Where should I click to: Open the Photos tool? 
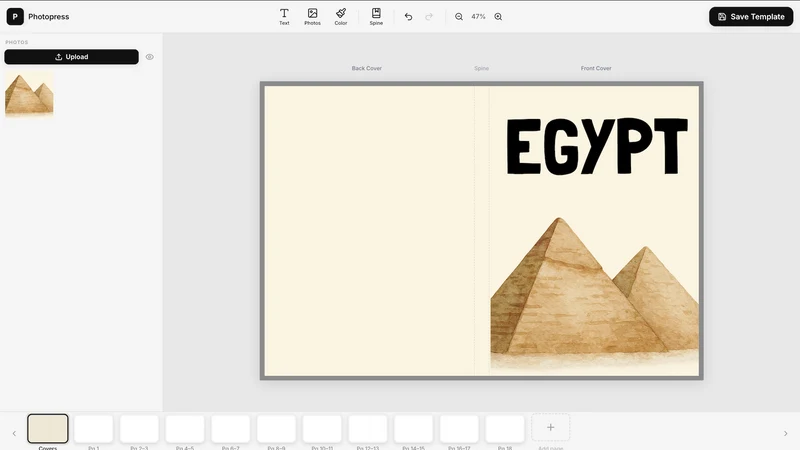point(312,16)
